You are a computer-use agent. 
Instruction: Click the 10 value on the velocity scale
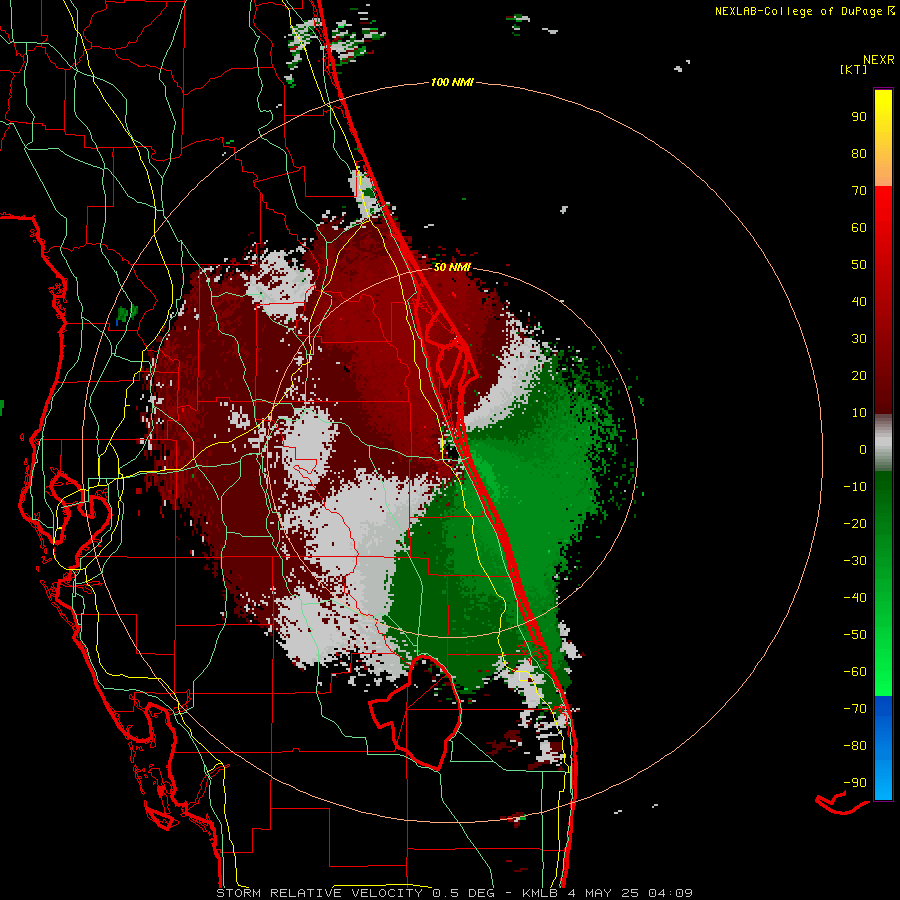pyautogui.click(x=859, y=413)
